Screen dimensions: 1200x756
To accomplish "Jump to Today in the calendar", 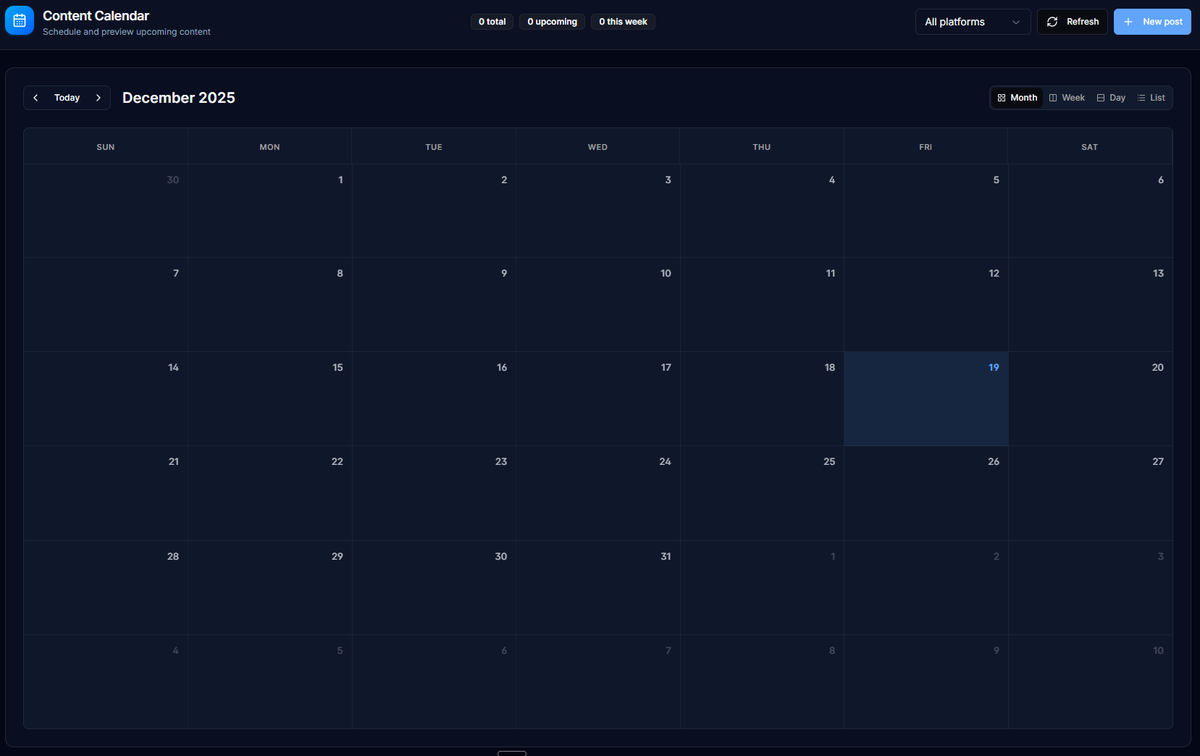I will [67, 98].
